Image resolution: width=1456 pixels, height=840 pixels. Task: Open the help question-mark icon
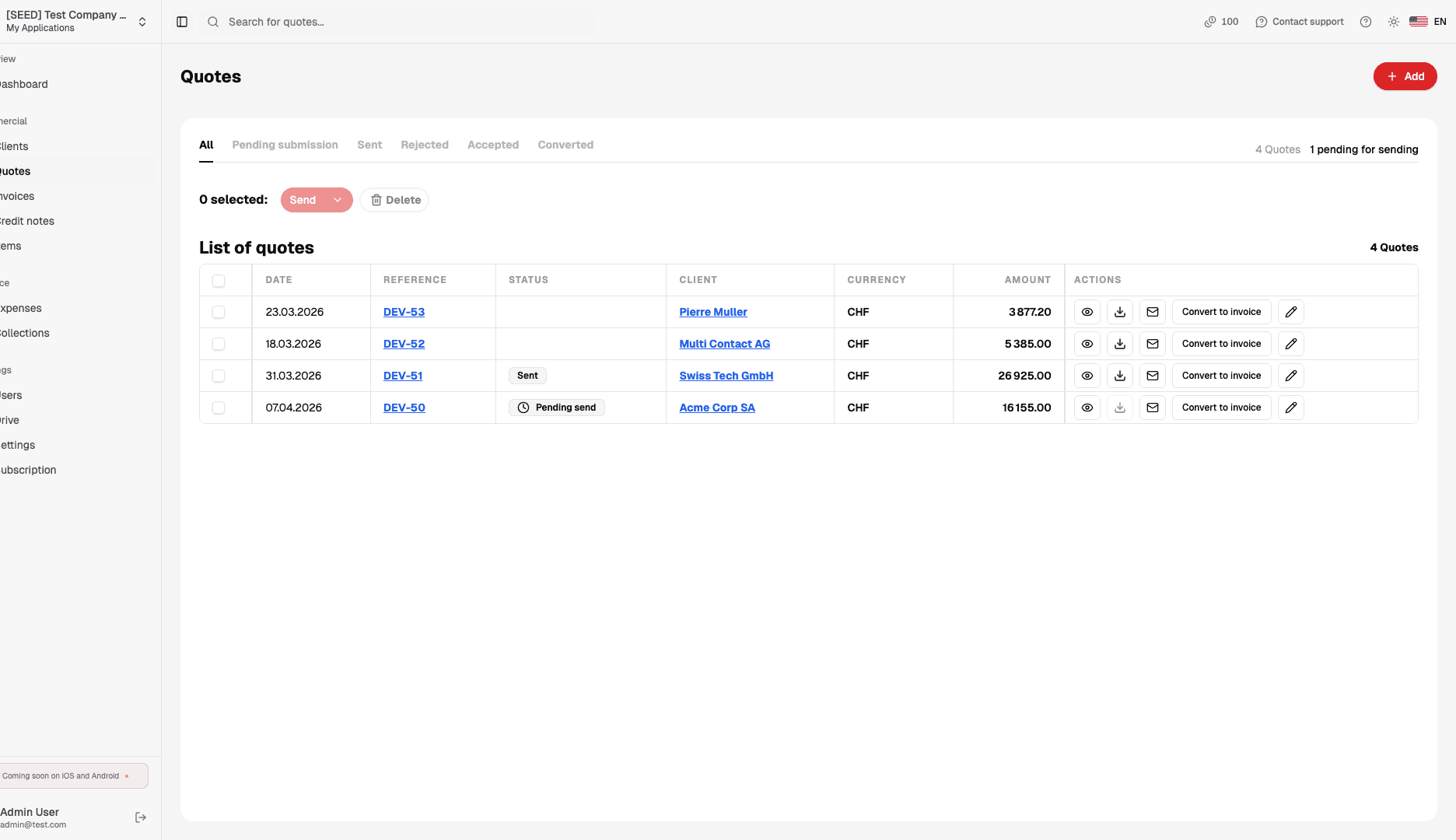coord(1365,21)
